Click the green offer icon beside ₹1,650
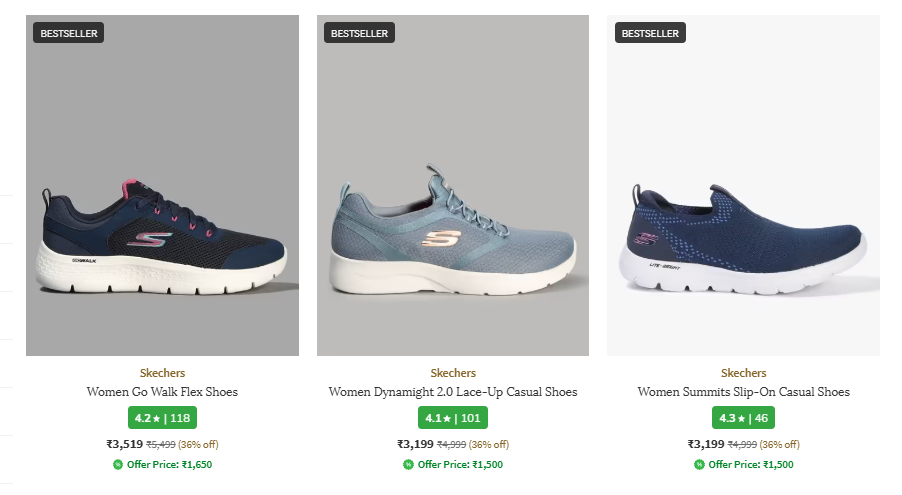Viewport: 902px width, 495px height. point(118,464)
